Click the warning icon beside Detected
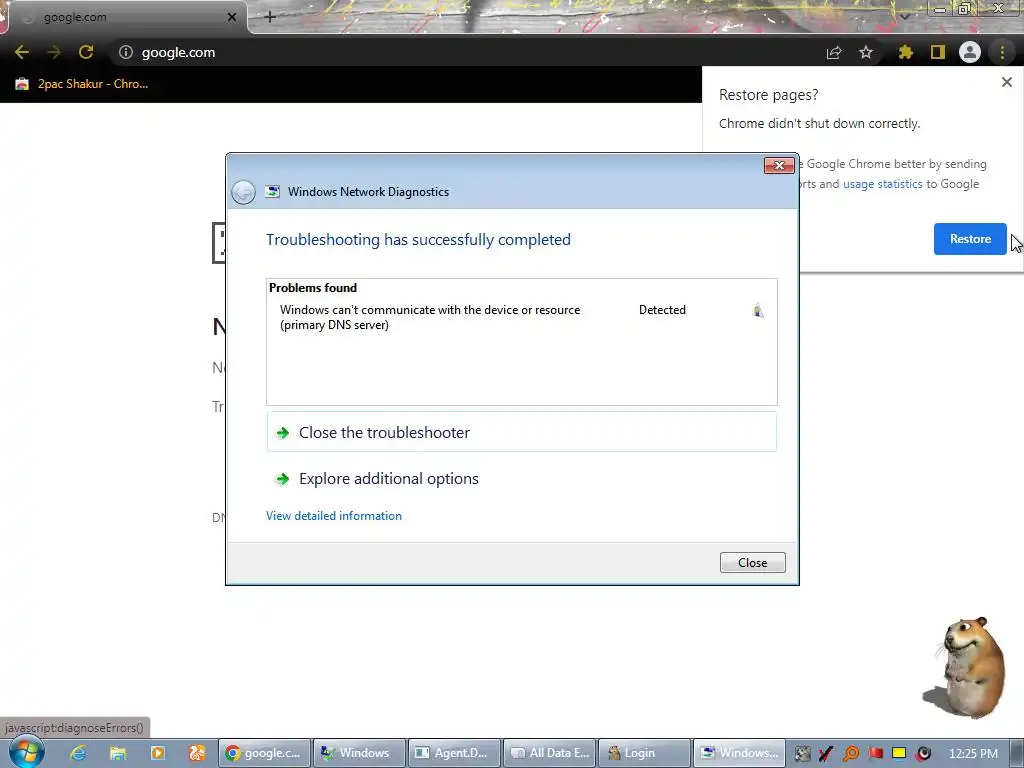 click(x=758, y=311)
